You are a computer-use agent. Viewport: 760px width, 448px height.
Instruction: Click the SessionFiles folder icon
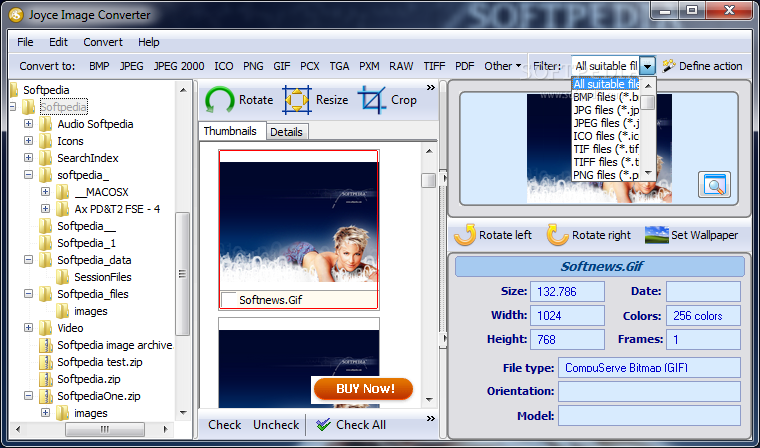(x=63, y=277)
